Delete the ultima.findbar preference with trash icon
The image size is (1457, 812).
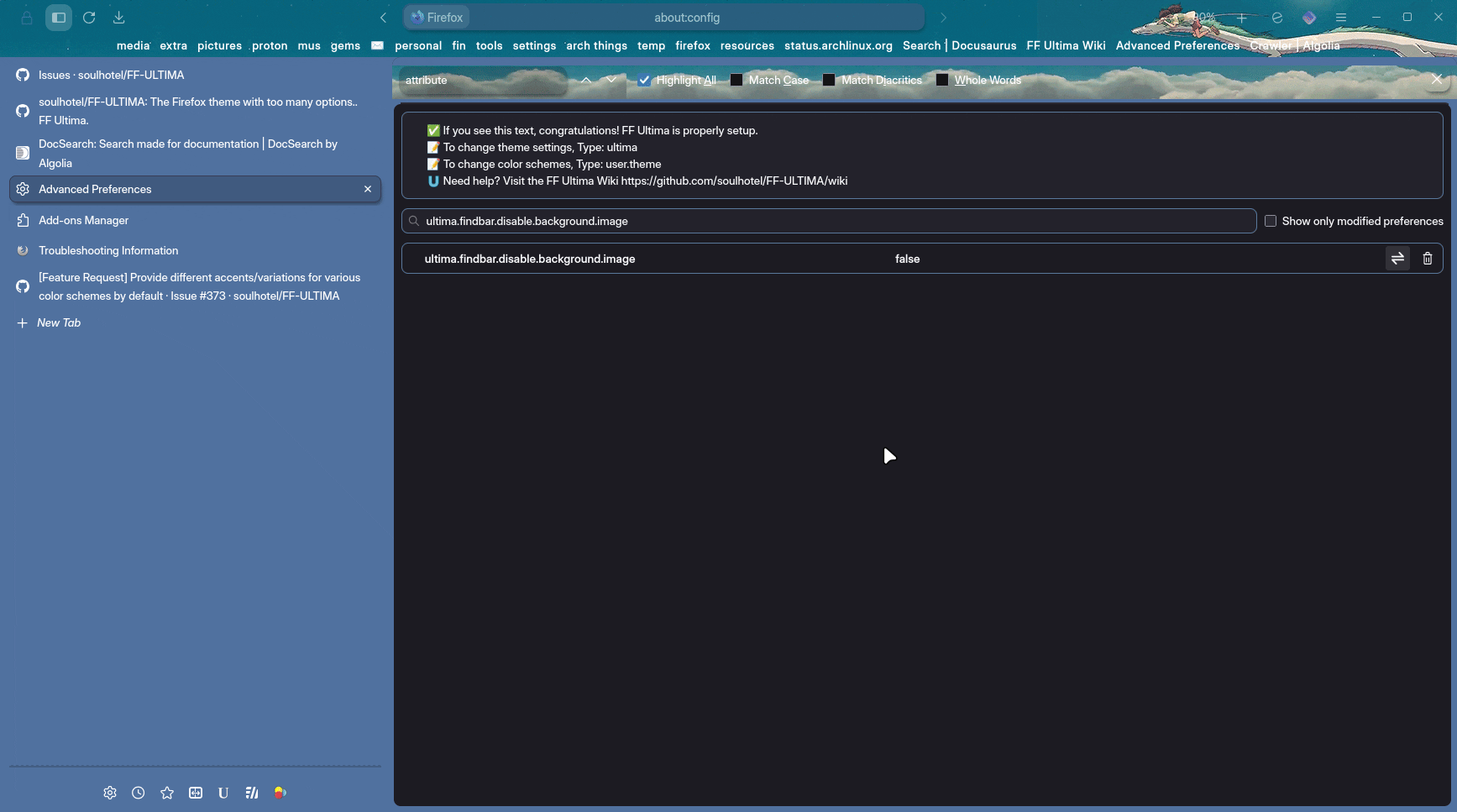tap(1427, 259)
